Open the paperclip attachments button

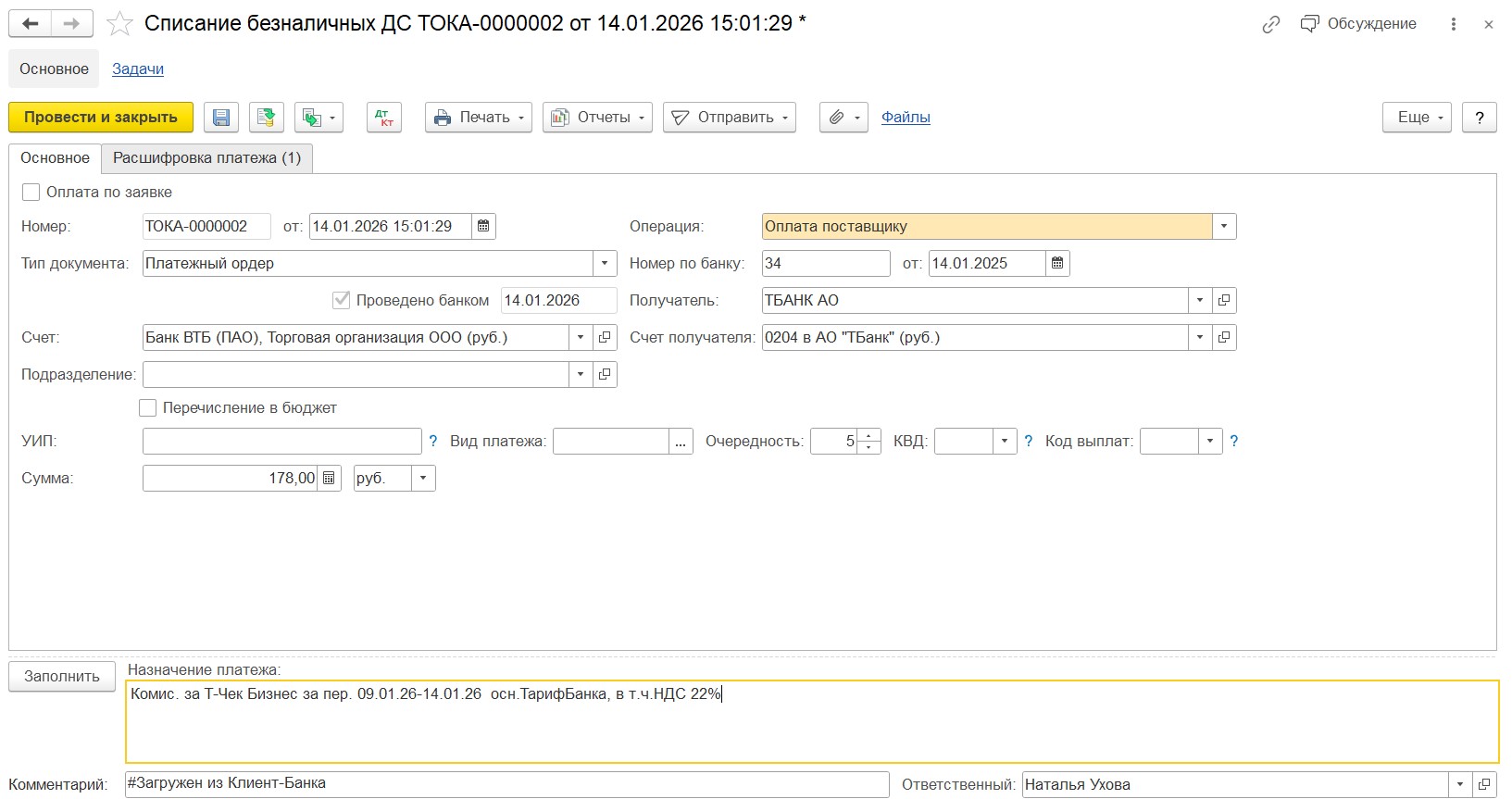[843, 118]
